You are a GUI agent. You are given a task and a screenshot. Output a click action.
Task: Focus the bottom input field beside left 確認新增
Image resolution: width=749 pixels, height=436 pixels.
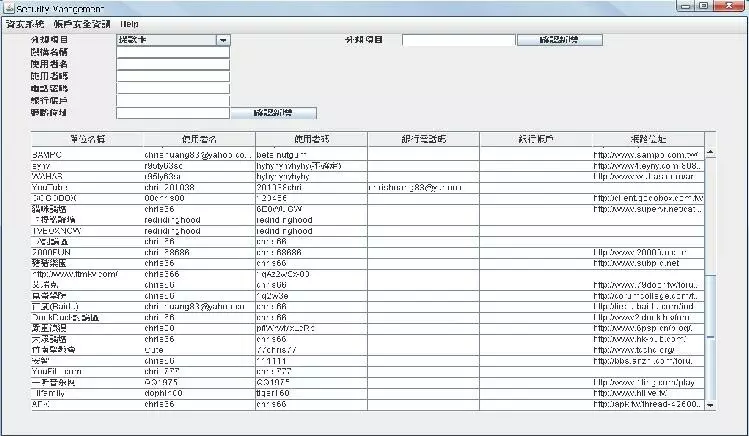pyautogui.click(x=173, y=113)
